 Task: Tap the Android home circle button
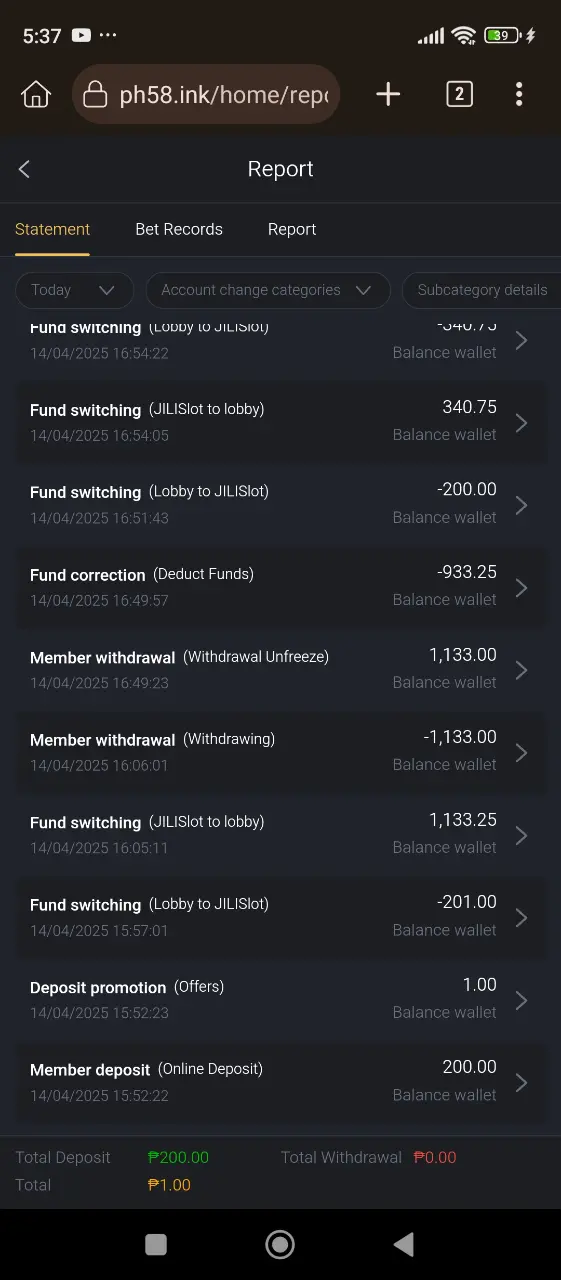(x=280, y=1244)
